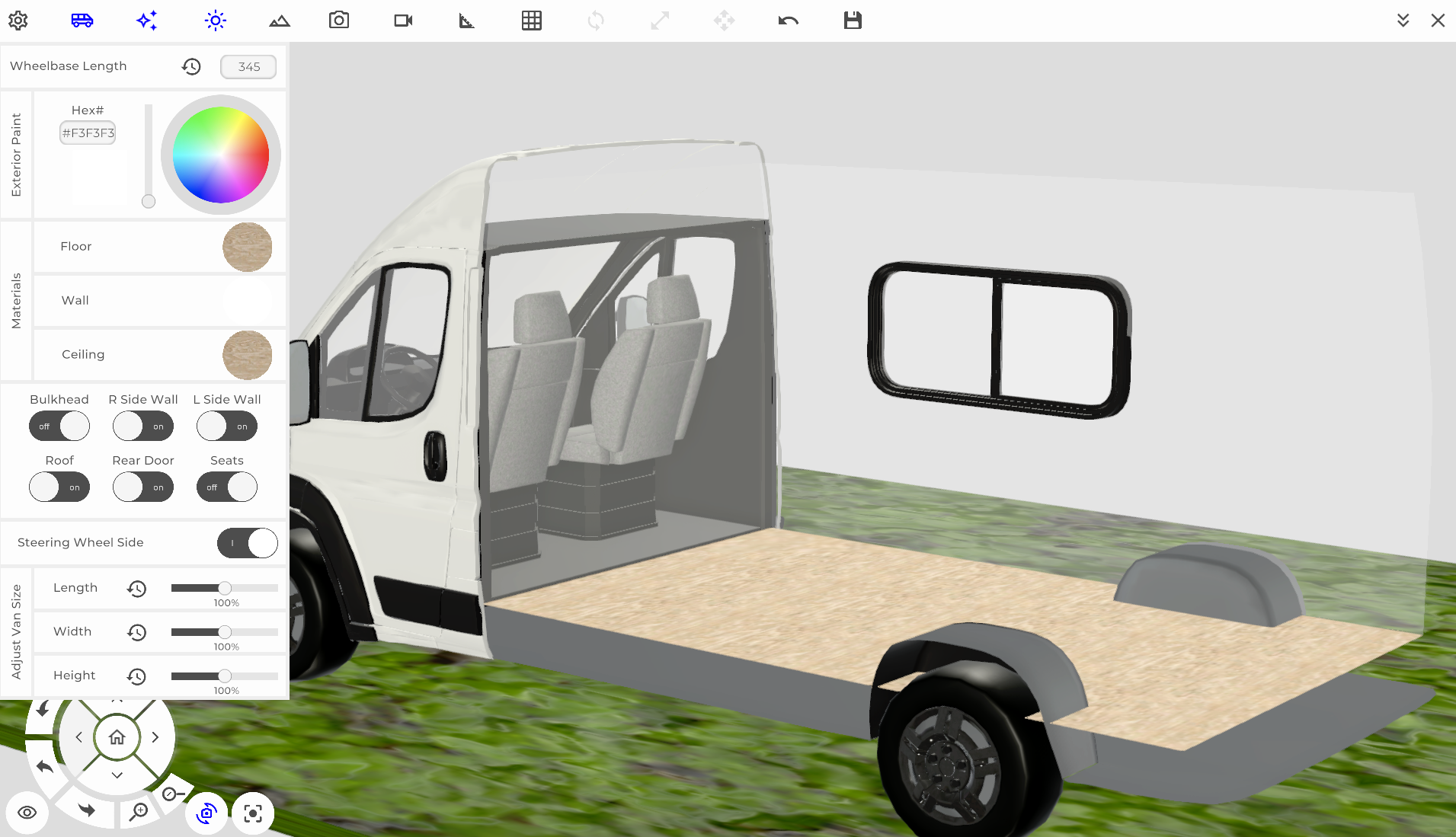Image resolution: width=1456 pixels, height=837 pixels.
Task: Adjust the exterior paint brightness slider handle
Action: (x=149, y=201)
